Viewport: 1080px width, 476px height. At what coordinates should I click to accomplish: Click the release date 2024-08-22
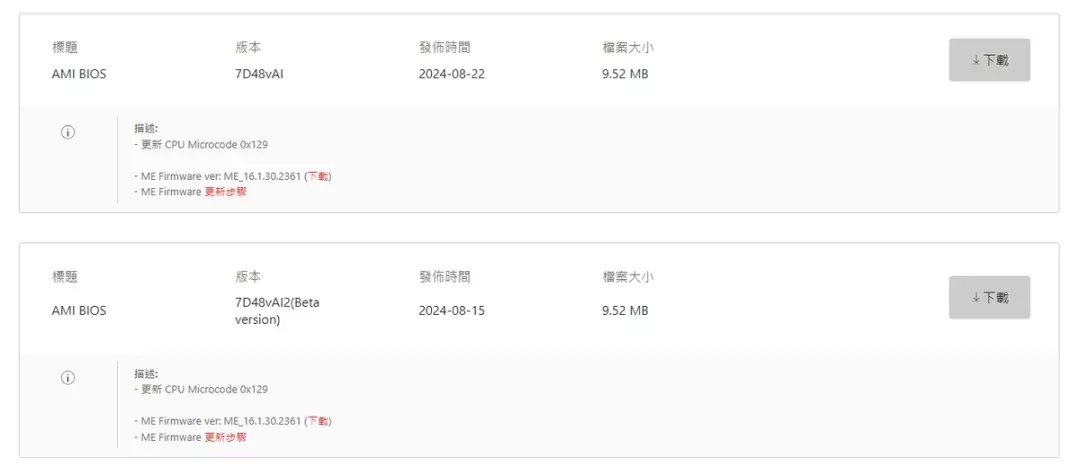[x=451, y=74]
